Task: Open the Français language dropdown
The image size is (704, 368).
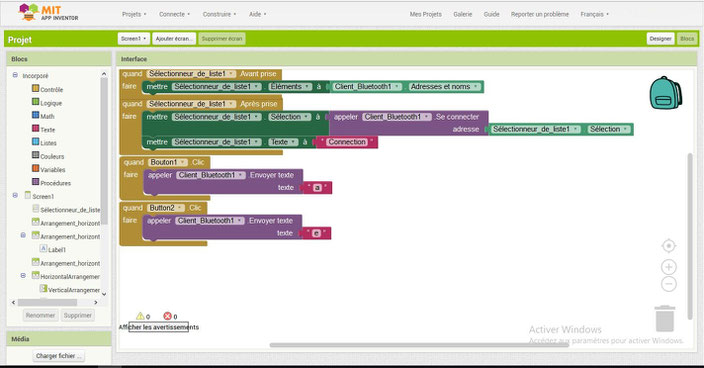Action: click(594, 14)
